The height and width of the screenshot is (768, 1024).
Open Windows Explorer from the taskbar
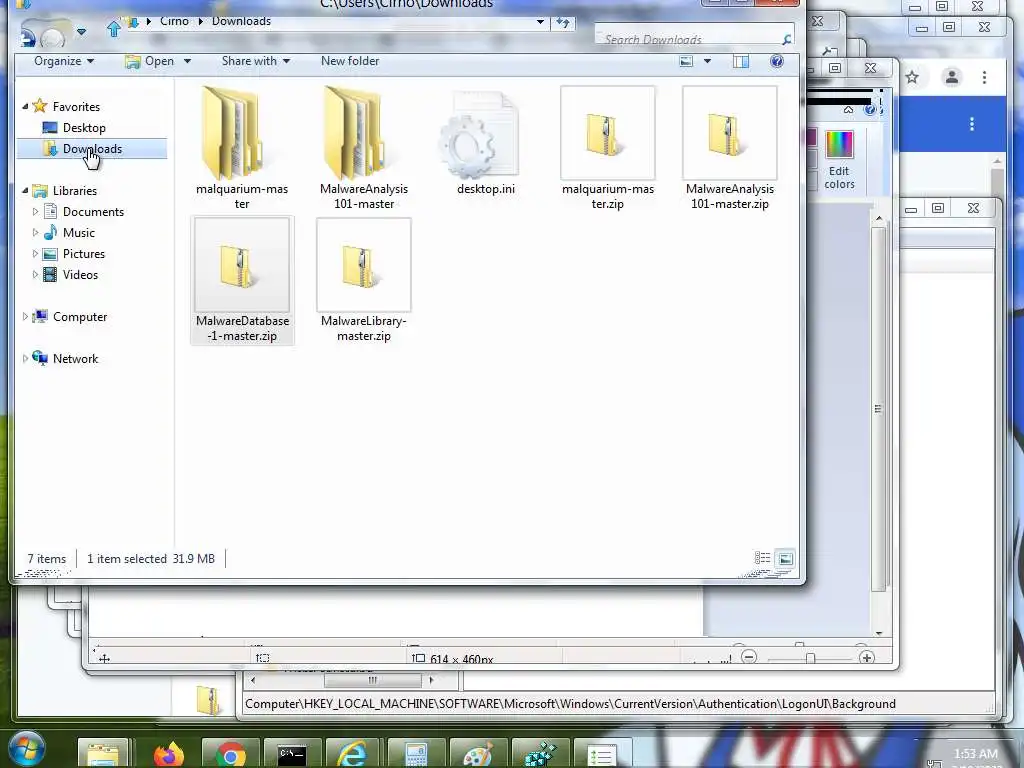click(104, 754)
